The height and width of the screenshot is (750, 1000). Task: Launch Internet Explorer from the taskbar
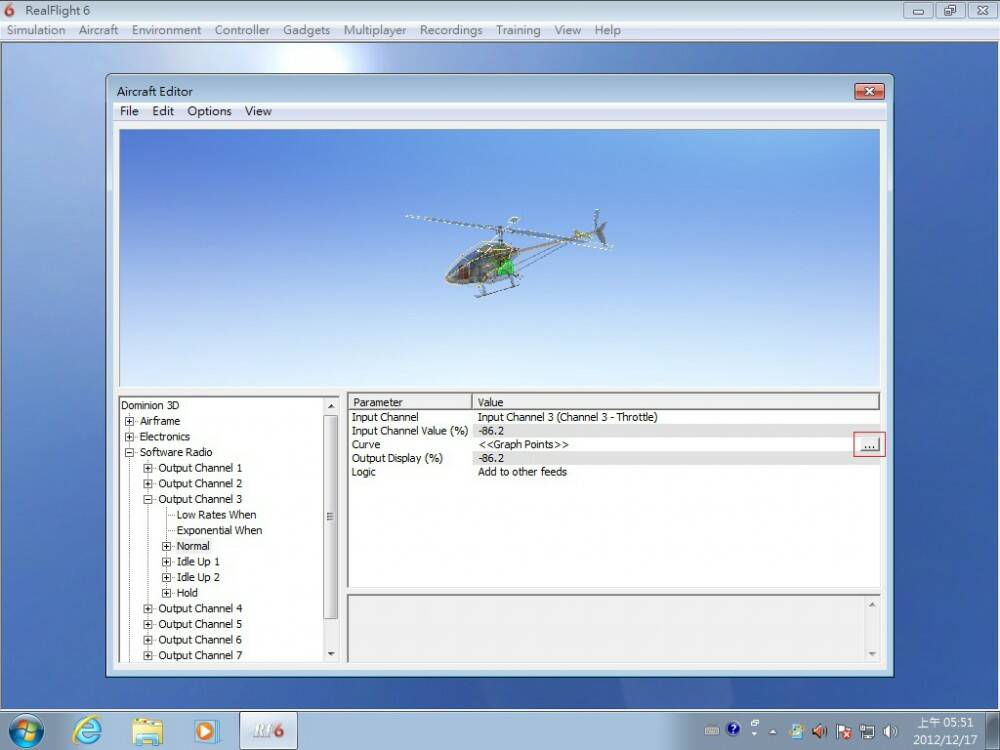(x=87, y=730)
